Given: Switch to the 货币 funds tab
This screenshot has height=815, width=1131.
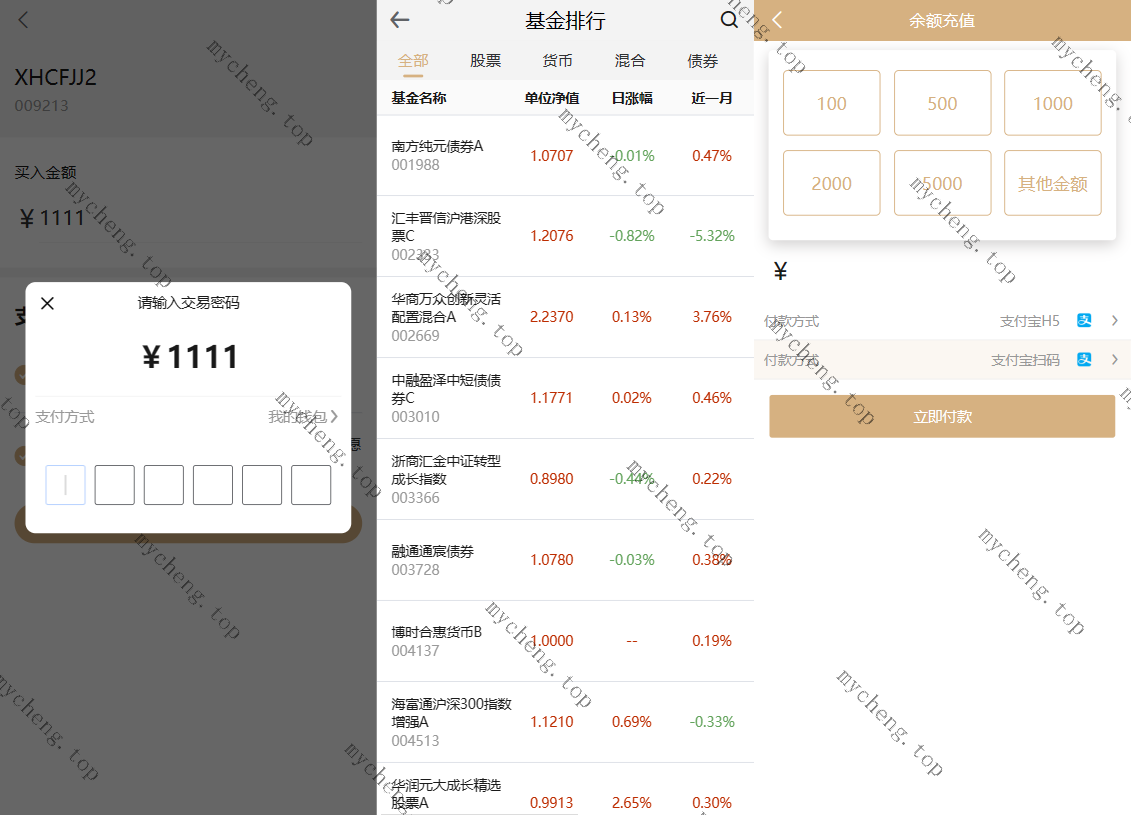Looking at the screenshot, I should 558,61.
